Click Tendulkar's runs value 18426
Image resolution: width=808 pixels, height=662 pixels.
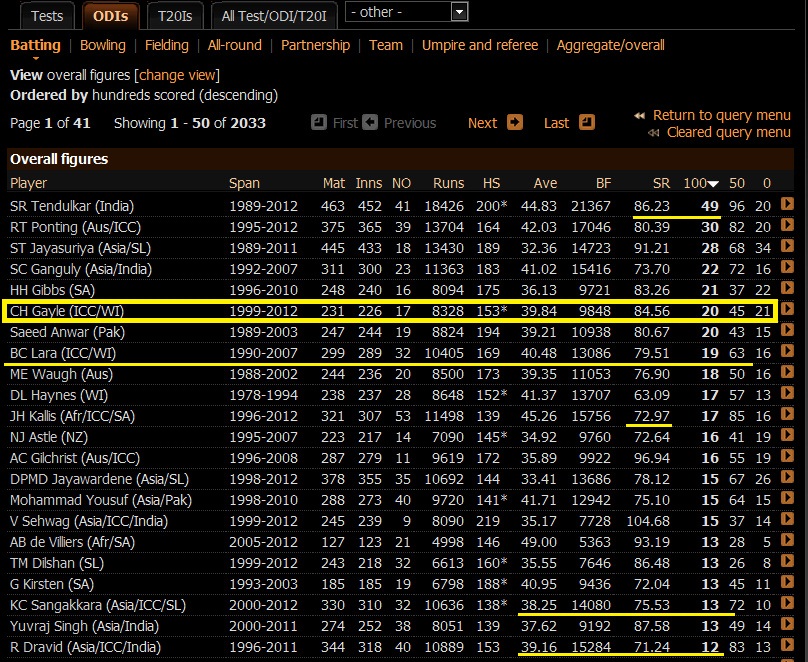[444, 206]
